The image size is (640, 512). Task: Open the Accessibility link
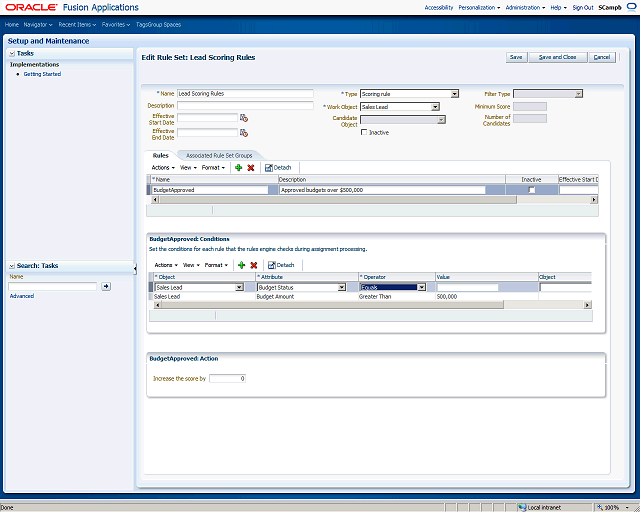[x=439, y=7]
